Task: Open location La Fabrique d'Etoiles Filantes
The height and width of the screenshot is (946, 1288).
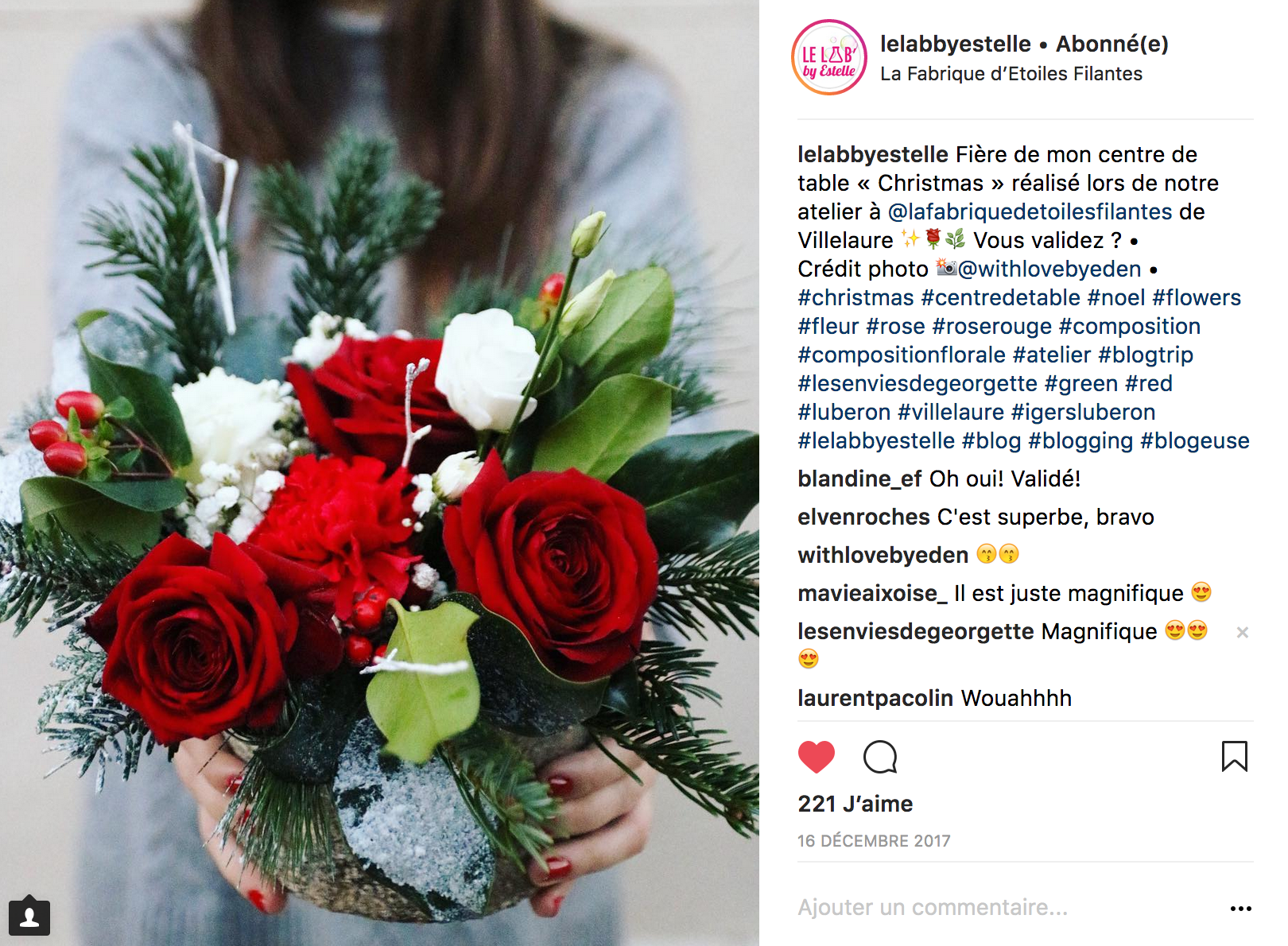Action: click(x=1011, y=74)
